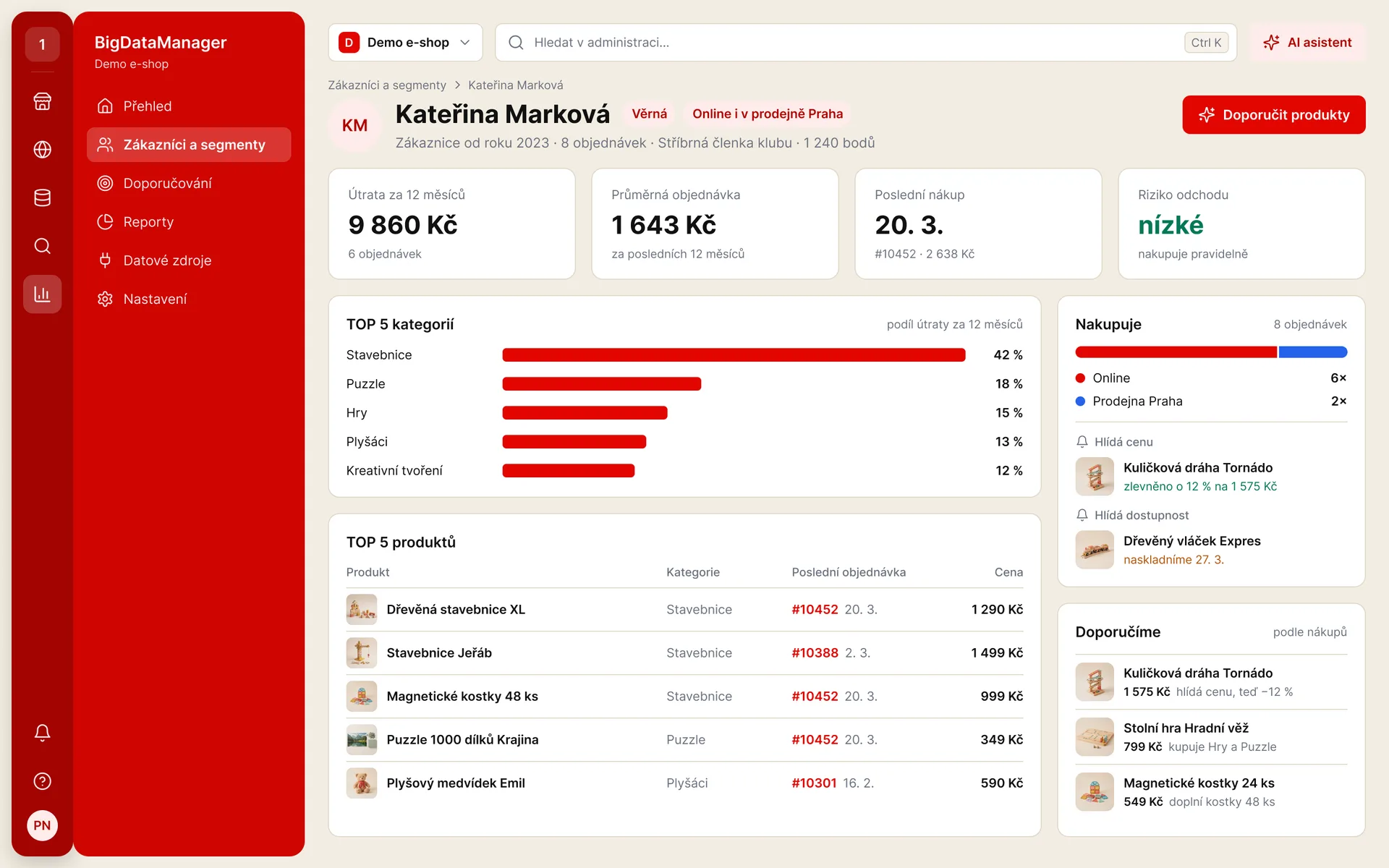Open Doporučování in the sidebar
1389x868 pixels.
(189, 183)
